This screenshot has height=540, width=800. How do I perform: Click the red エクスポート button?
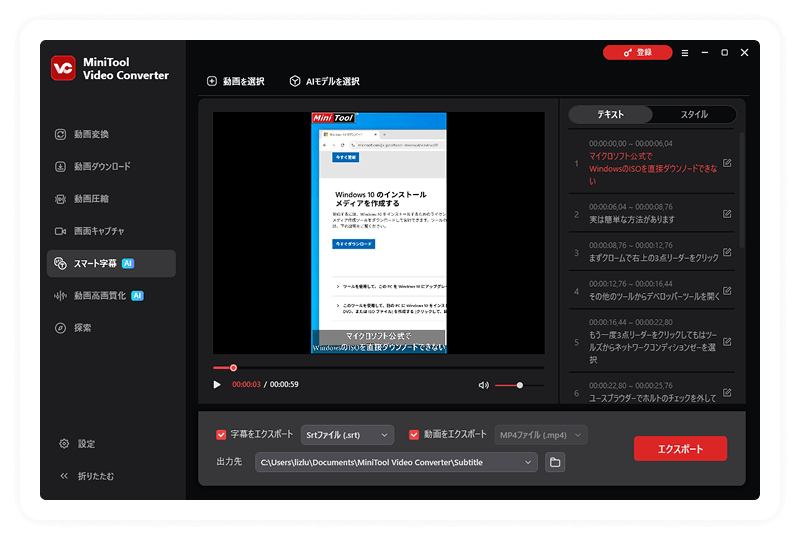[x=680, y=449]
